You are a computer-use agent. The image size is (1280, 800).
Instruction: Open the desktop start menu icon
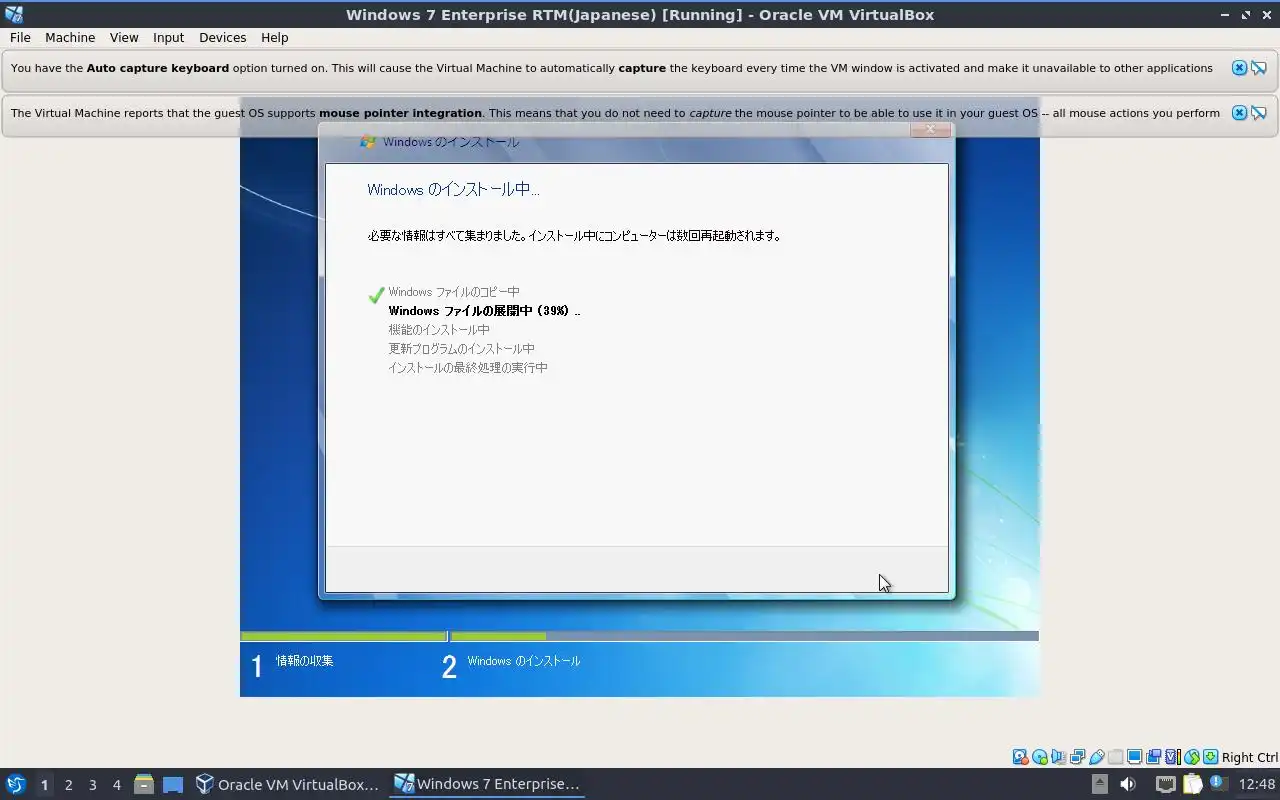tap(15, 784)
